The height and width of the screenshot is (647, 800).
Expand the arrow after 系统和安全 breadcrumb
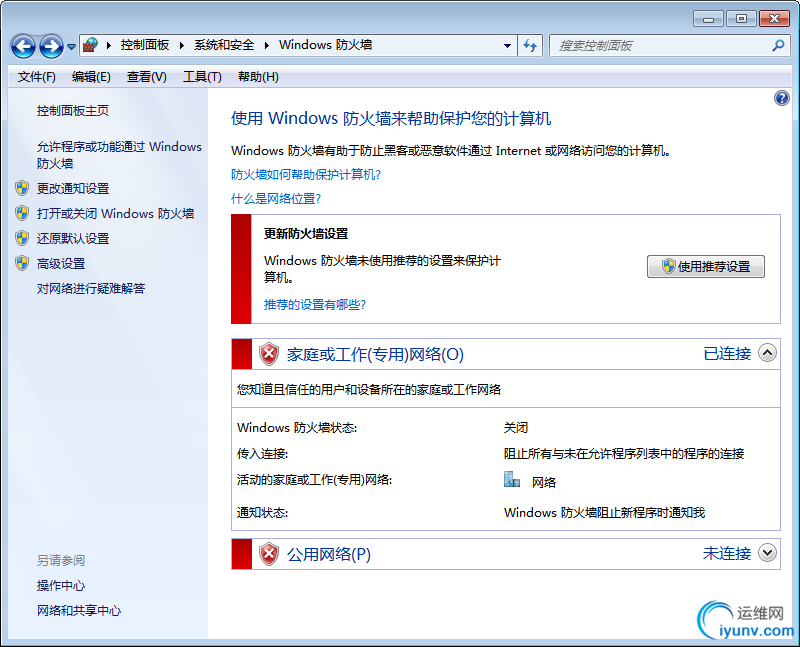pyautogui.click(x=266, y=45)
